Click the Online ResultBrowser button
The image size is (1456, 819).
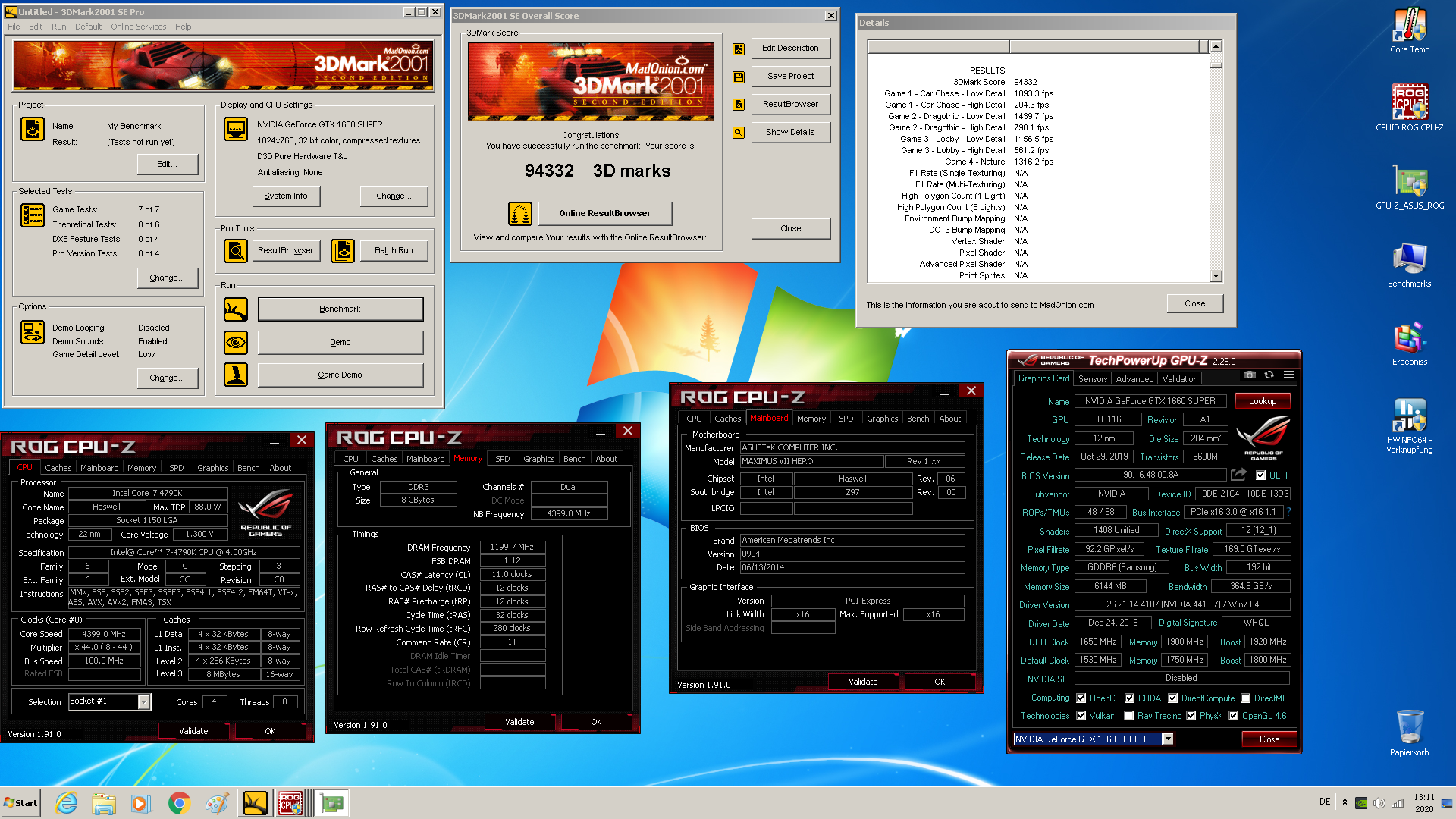tap(604, 213)
